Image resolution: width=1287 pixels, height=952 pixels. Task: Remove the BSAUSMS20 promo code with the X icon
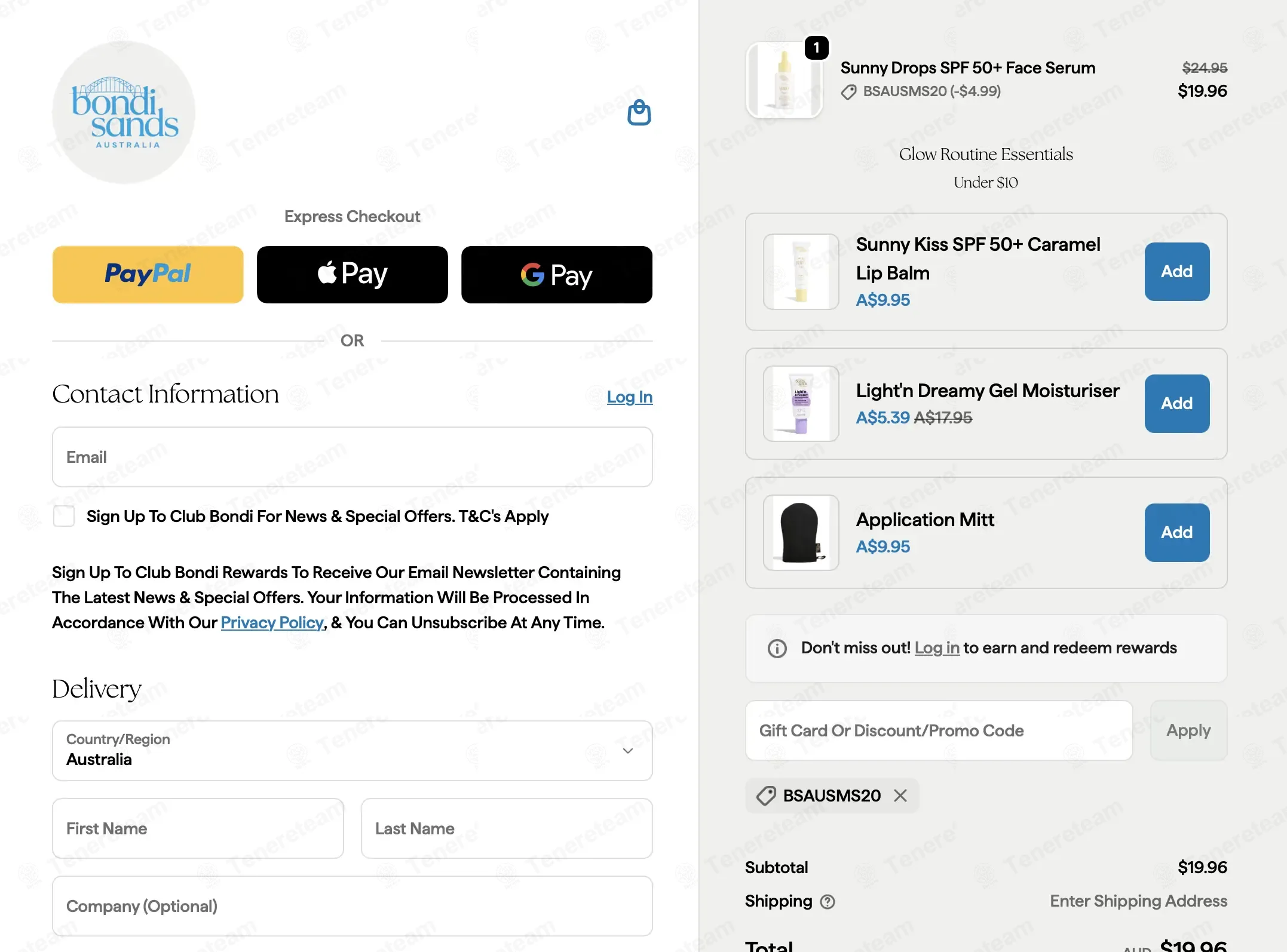tap(900, 796)
